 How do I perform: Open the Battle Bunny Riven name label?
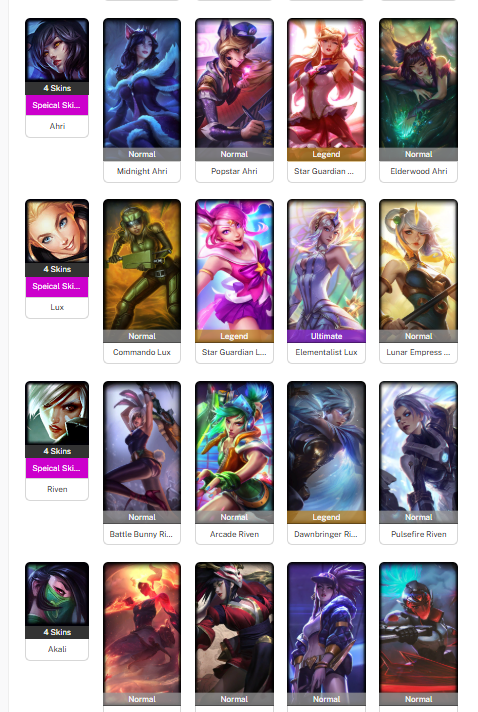point(142,534)
